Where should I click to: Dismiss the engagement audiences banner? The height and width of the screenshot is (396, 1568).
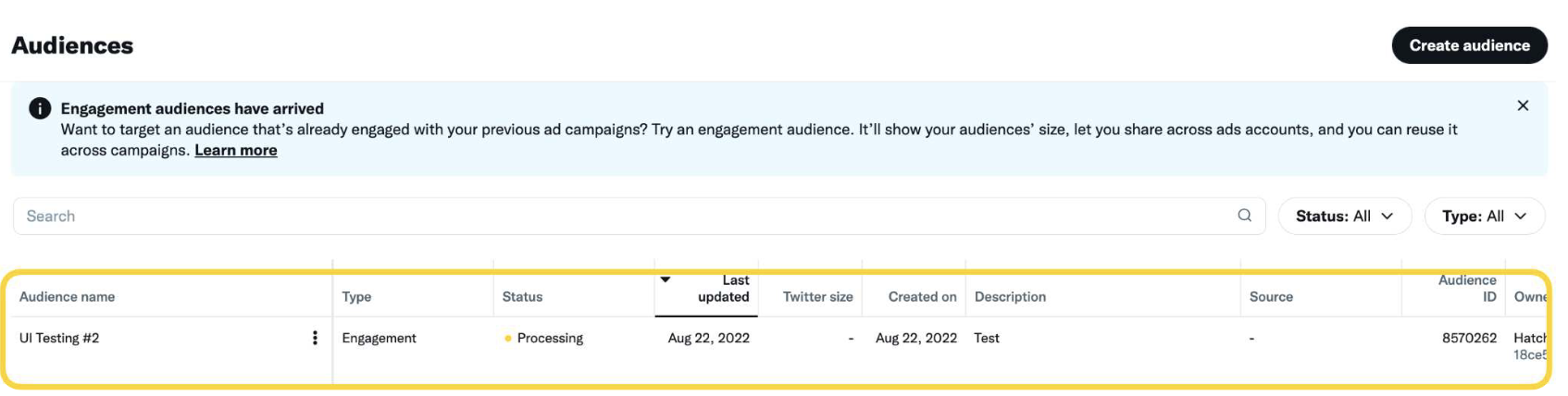click(1523, 105)
